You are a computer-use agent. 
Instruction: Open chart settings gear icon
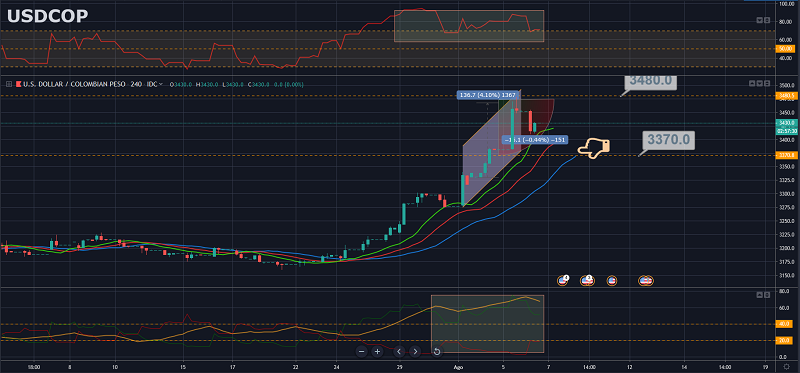pos(786,366)
